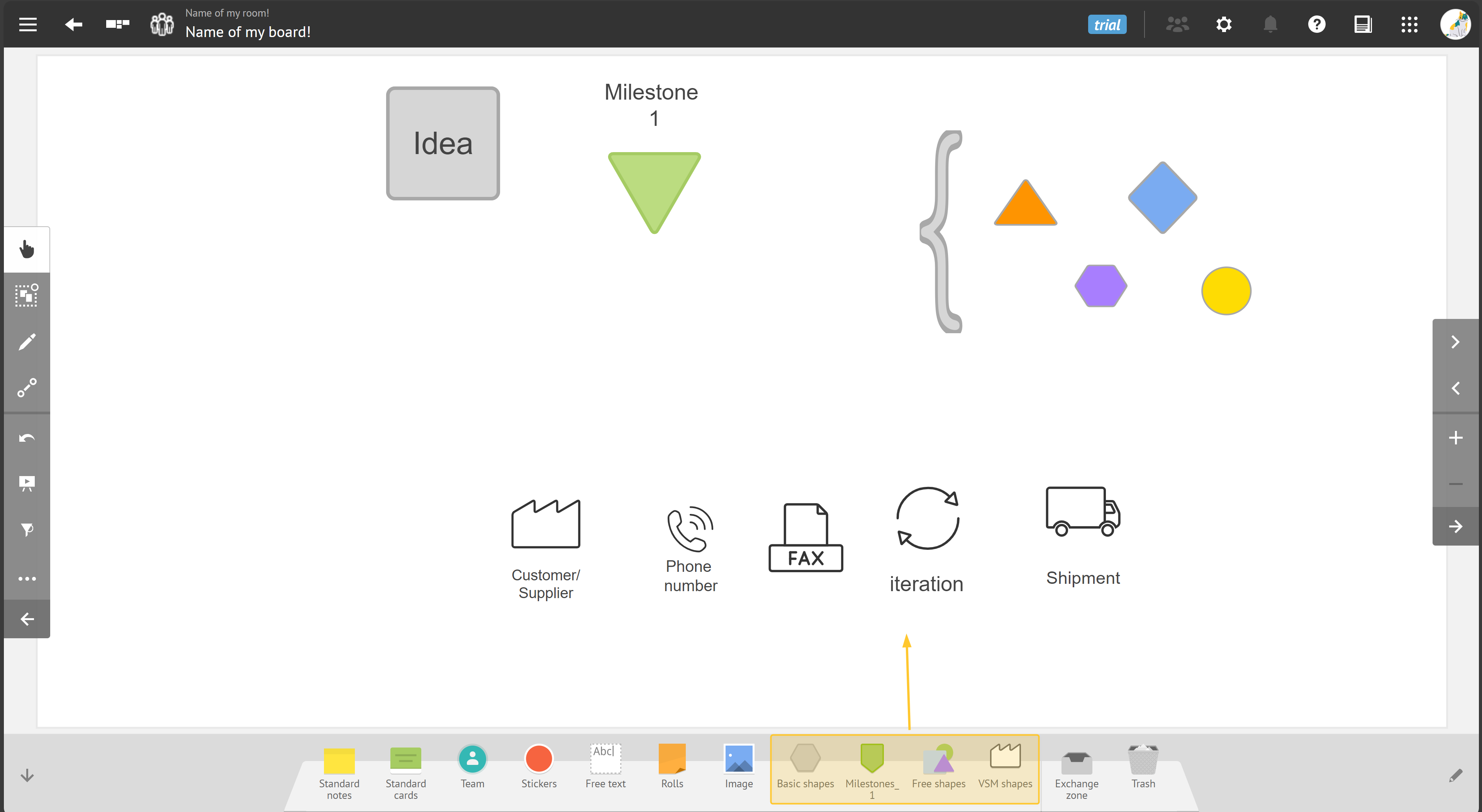1482x812 pixels.
Task: Open the user profile avatar
Action: coord(1455,24)
